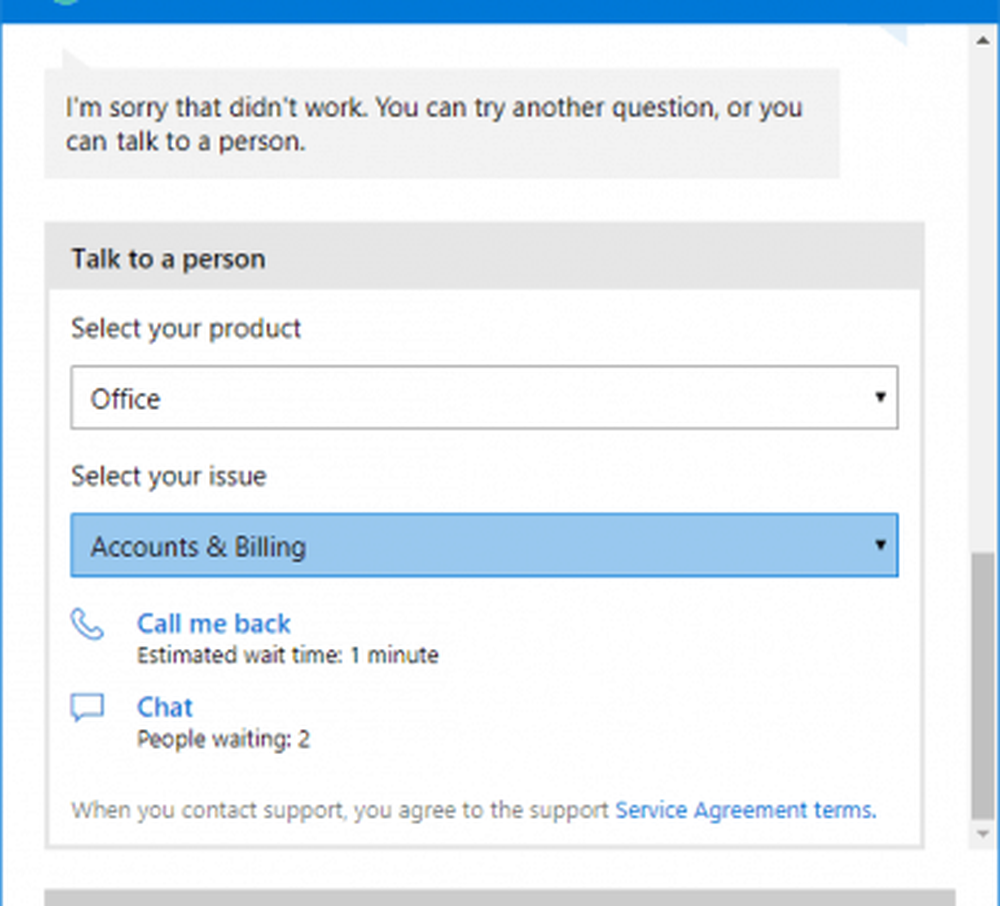Click the scrollbar down arrow
The width and height of the screenshot is (1000, 906).
pos(983,833)
